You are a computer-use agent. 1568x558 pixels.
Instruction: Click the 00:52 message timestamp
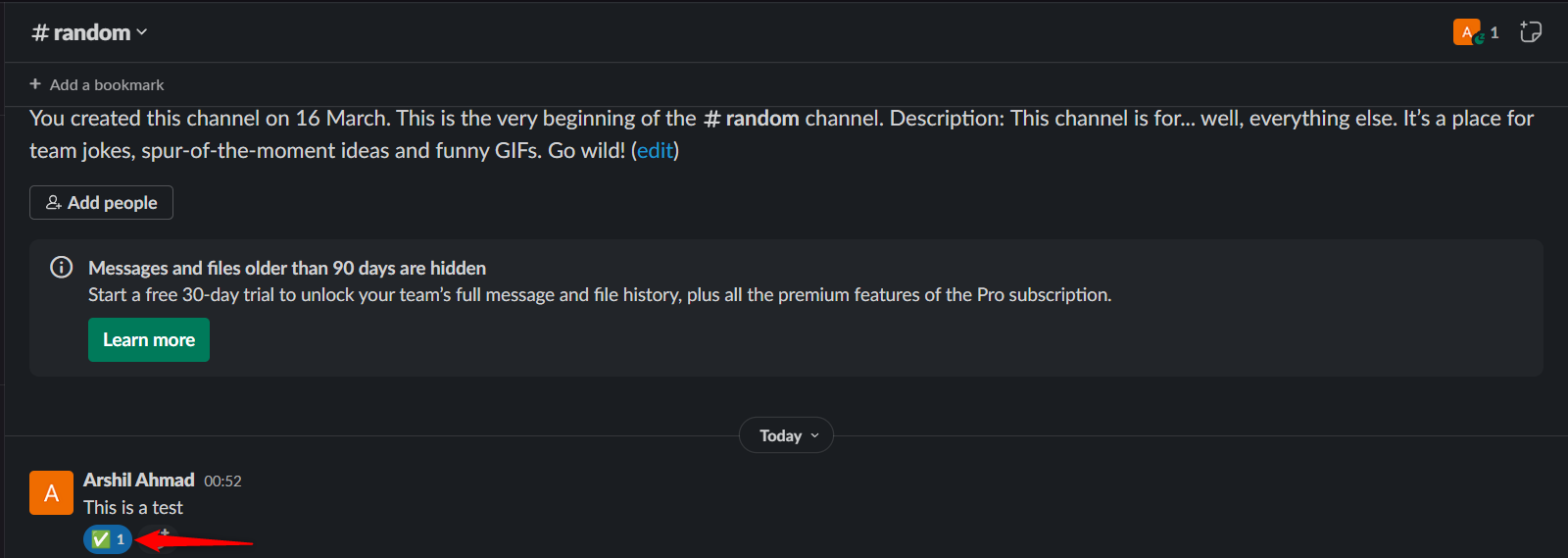(x=222, y=481)
